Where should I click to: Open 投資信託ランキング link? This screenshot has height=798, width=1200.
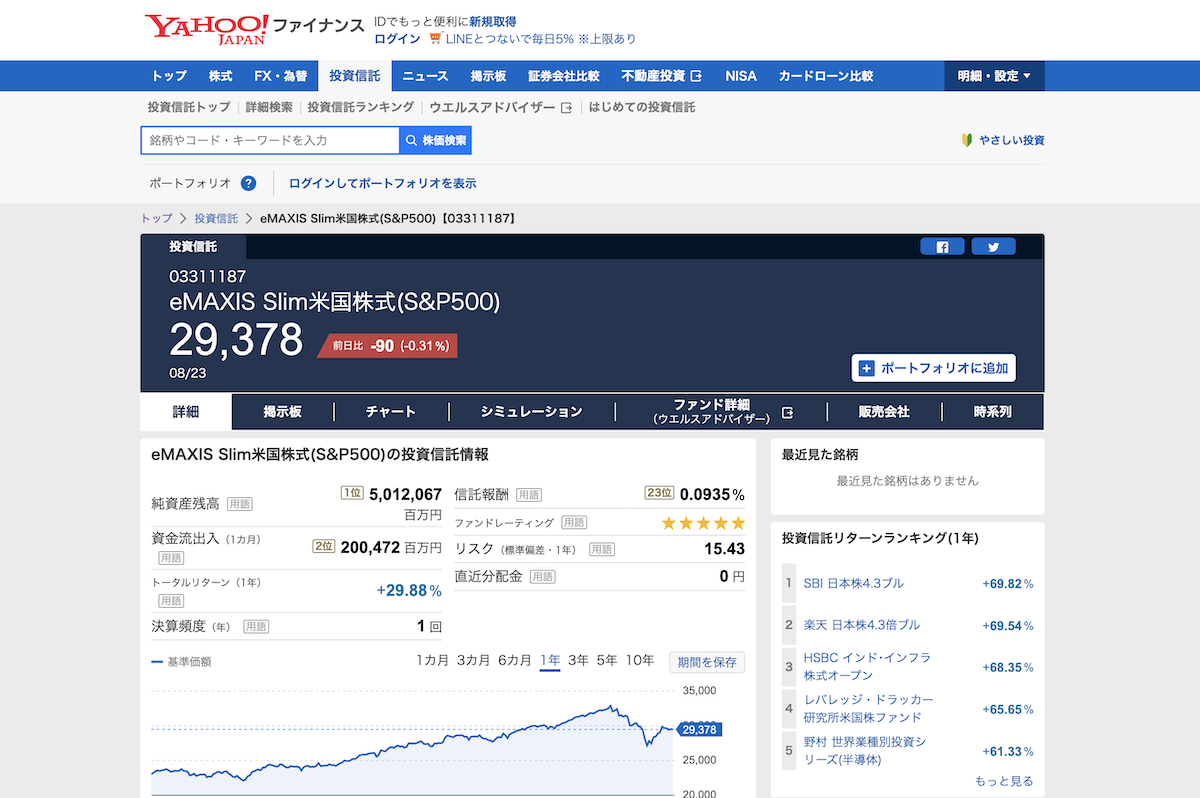coord(361,107)
